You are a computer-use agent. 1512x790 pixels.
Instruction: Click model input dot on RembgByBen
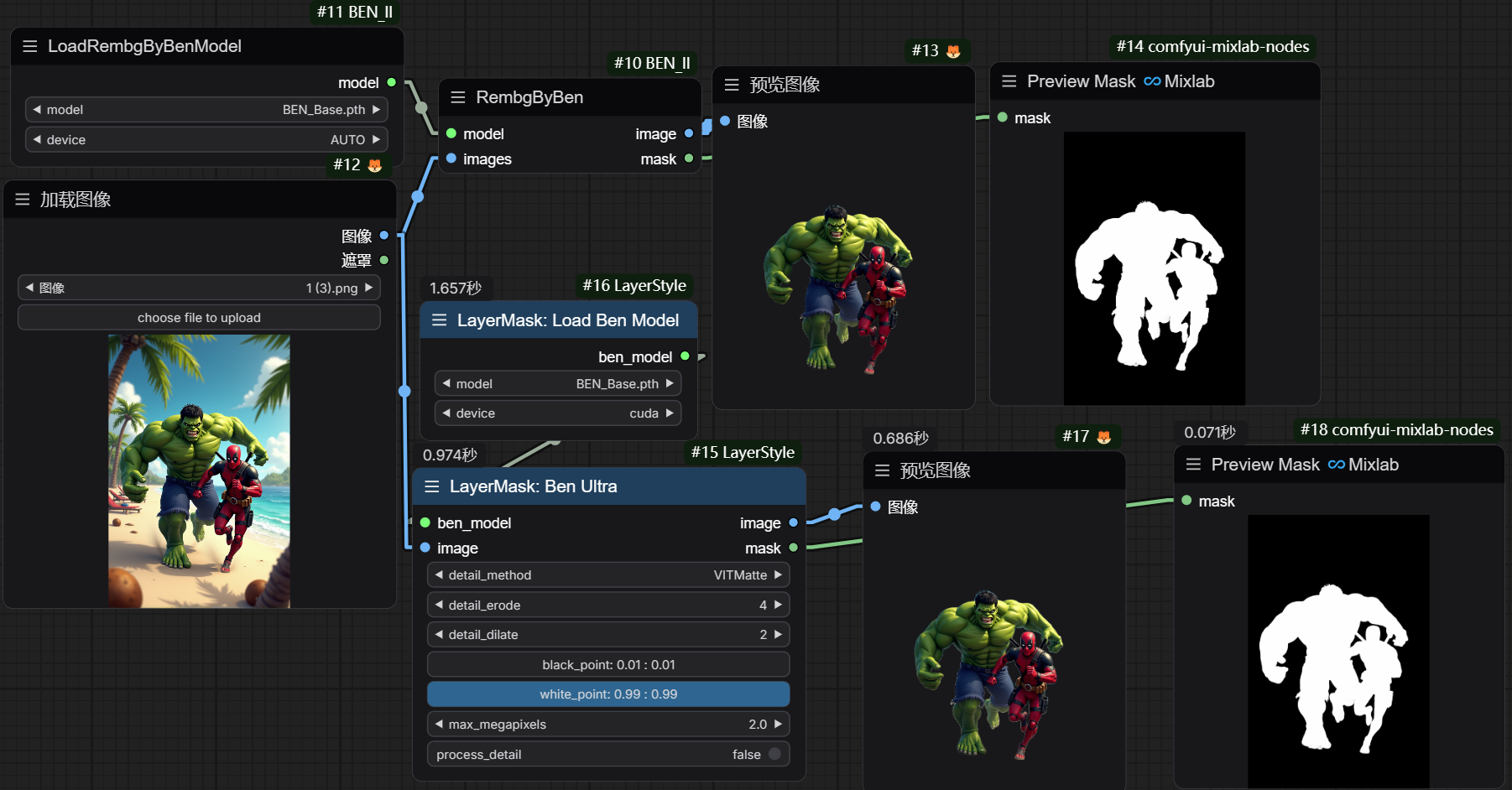click(x=451, y=133)
